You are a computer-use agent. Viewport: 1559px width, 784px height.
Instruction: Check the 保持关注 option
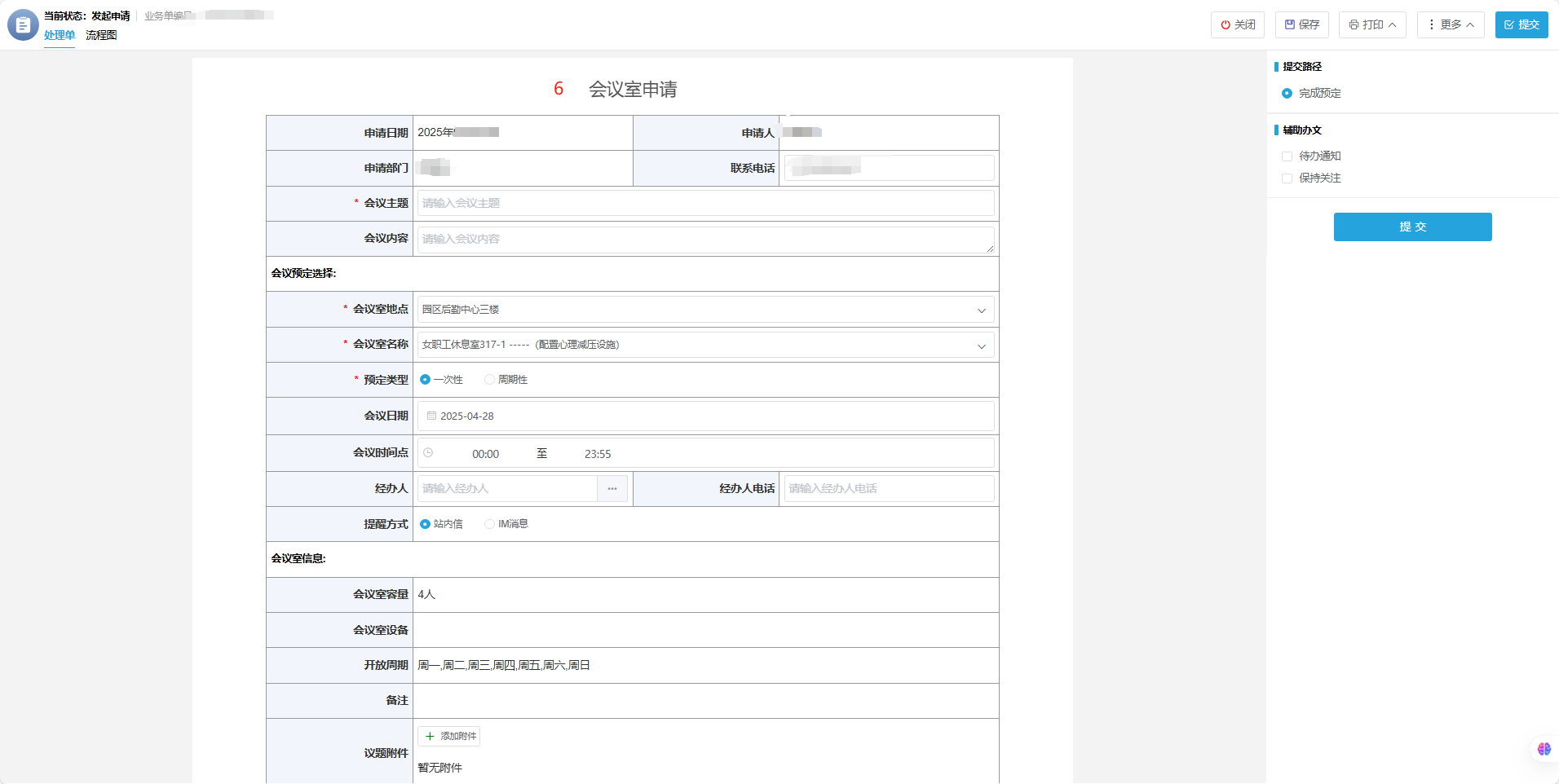point(1287,178)
